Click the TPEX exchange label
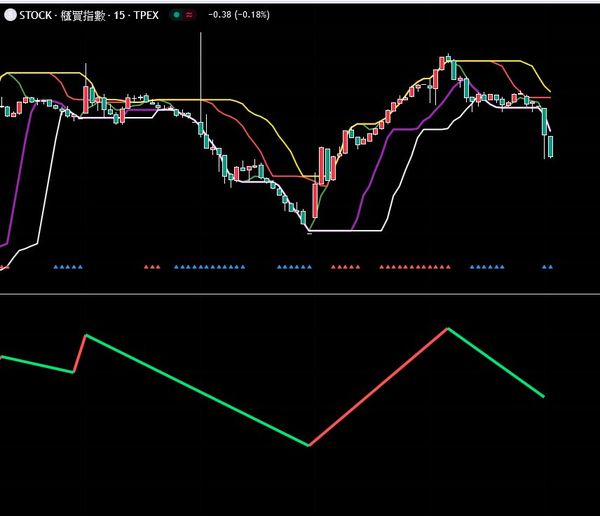This screenshot has height=516, width=600. pos(146,15)
